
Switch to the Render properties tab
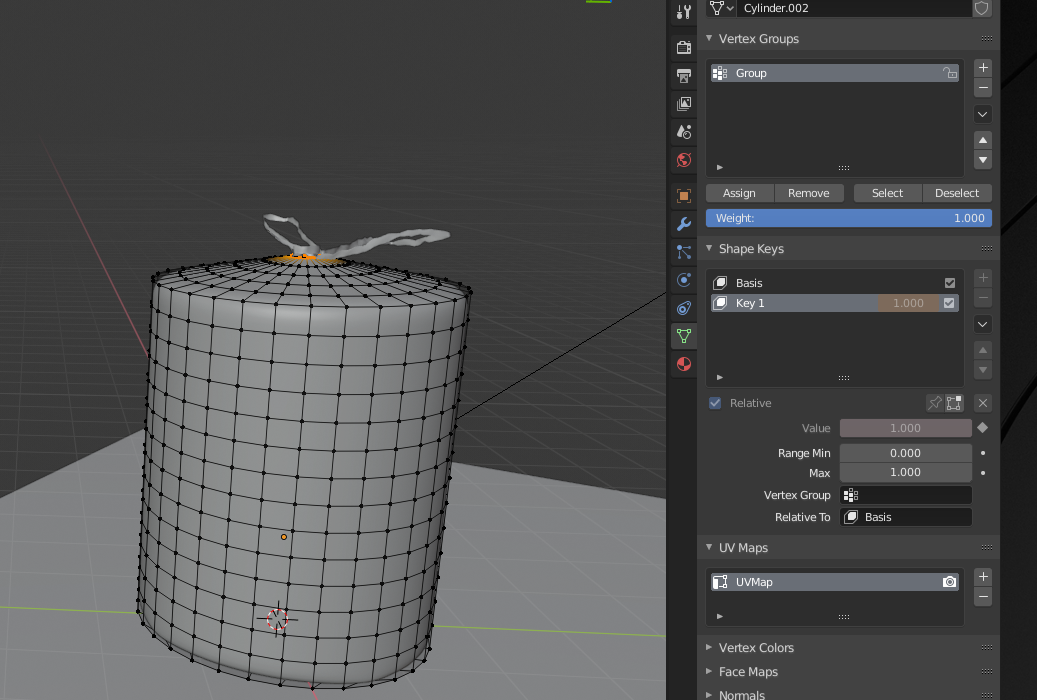point(684,47)
